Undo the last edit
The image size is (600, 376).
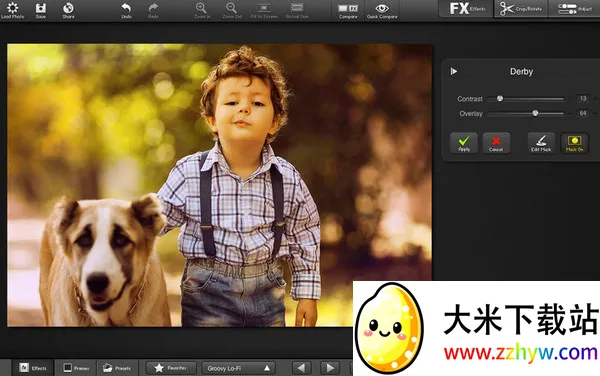[126, 10]
